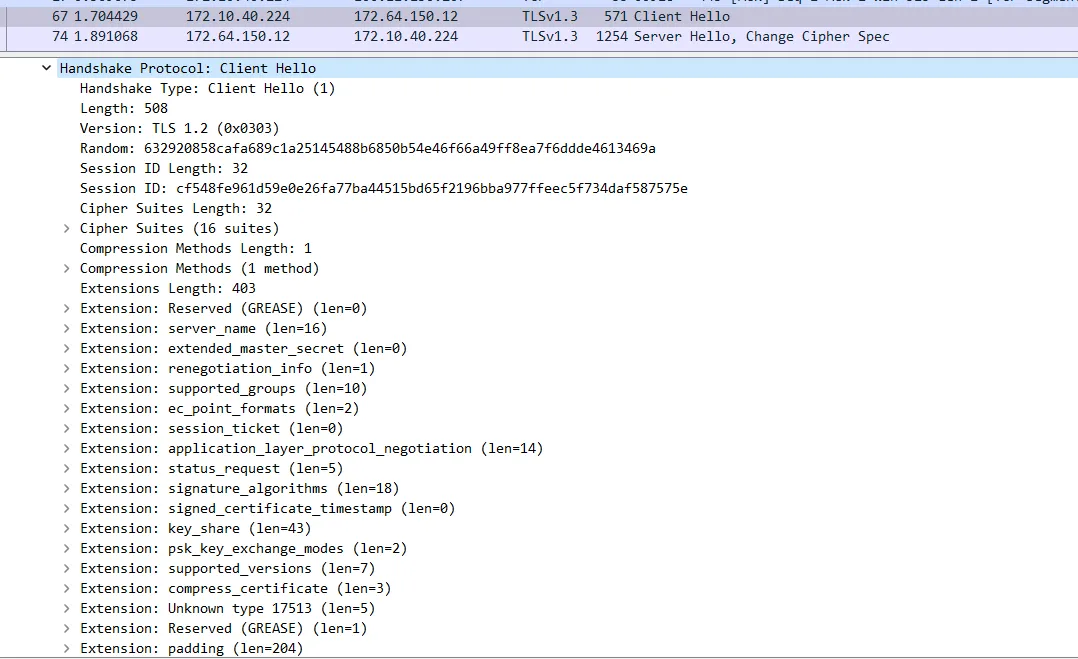Expand the status_request extension arrow
Image resolution: width=1078 pixels, height=659 pixels.
click(x=67, y=468)
